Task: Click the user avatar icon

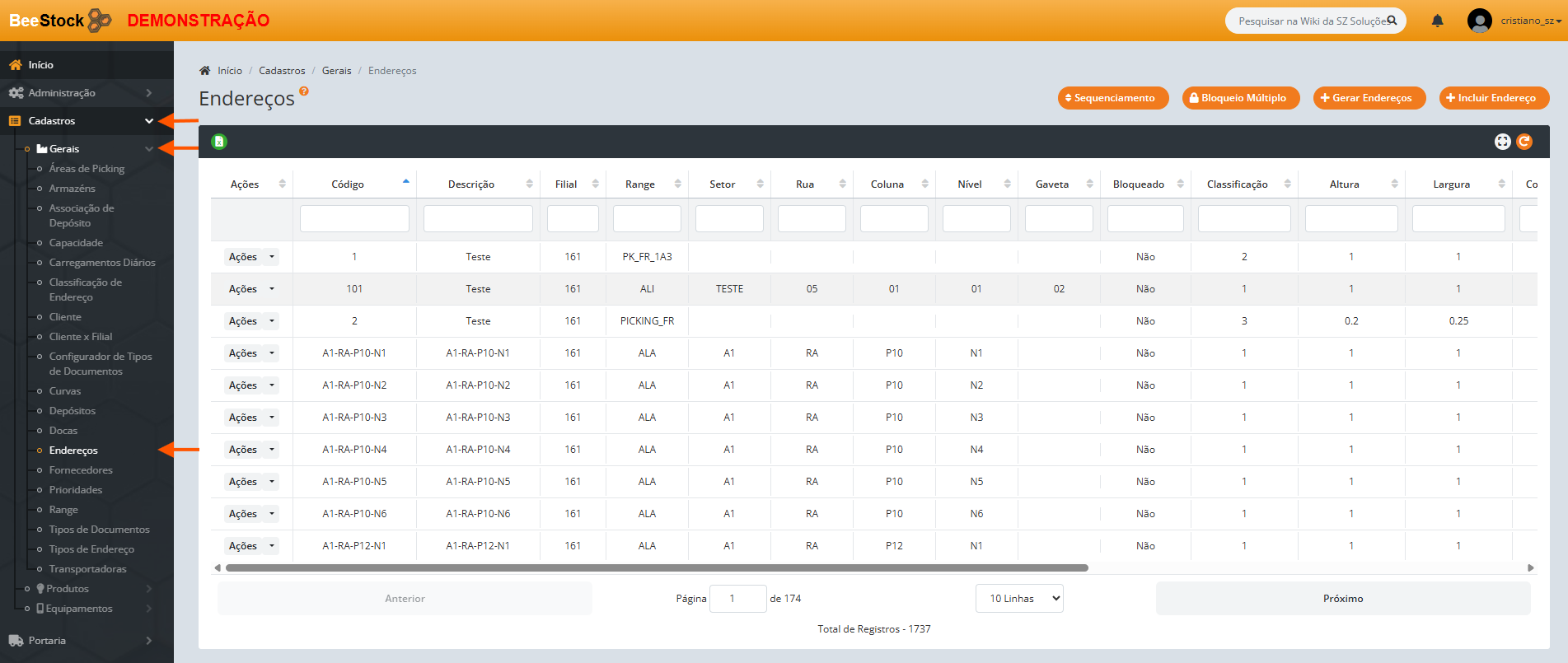Action: click(1479, 21)
